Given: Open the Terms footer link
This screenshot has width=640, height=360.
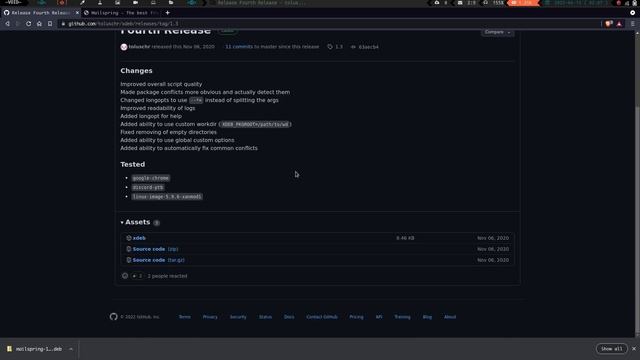Looking at the screenshot, I should point(184,317).
